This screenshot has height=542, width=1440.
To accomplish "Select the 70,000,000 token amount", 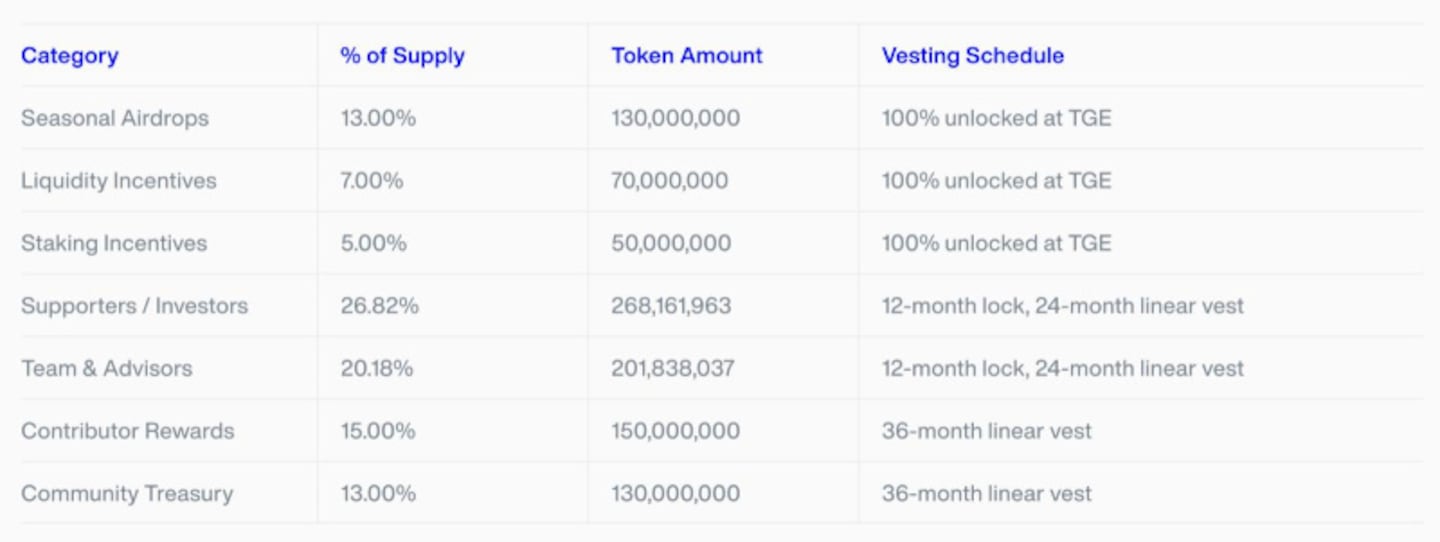I will (x=669, y=181).
